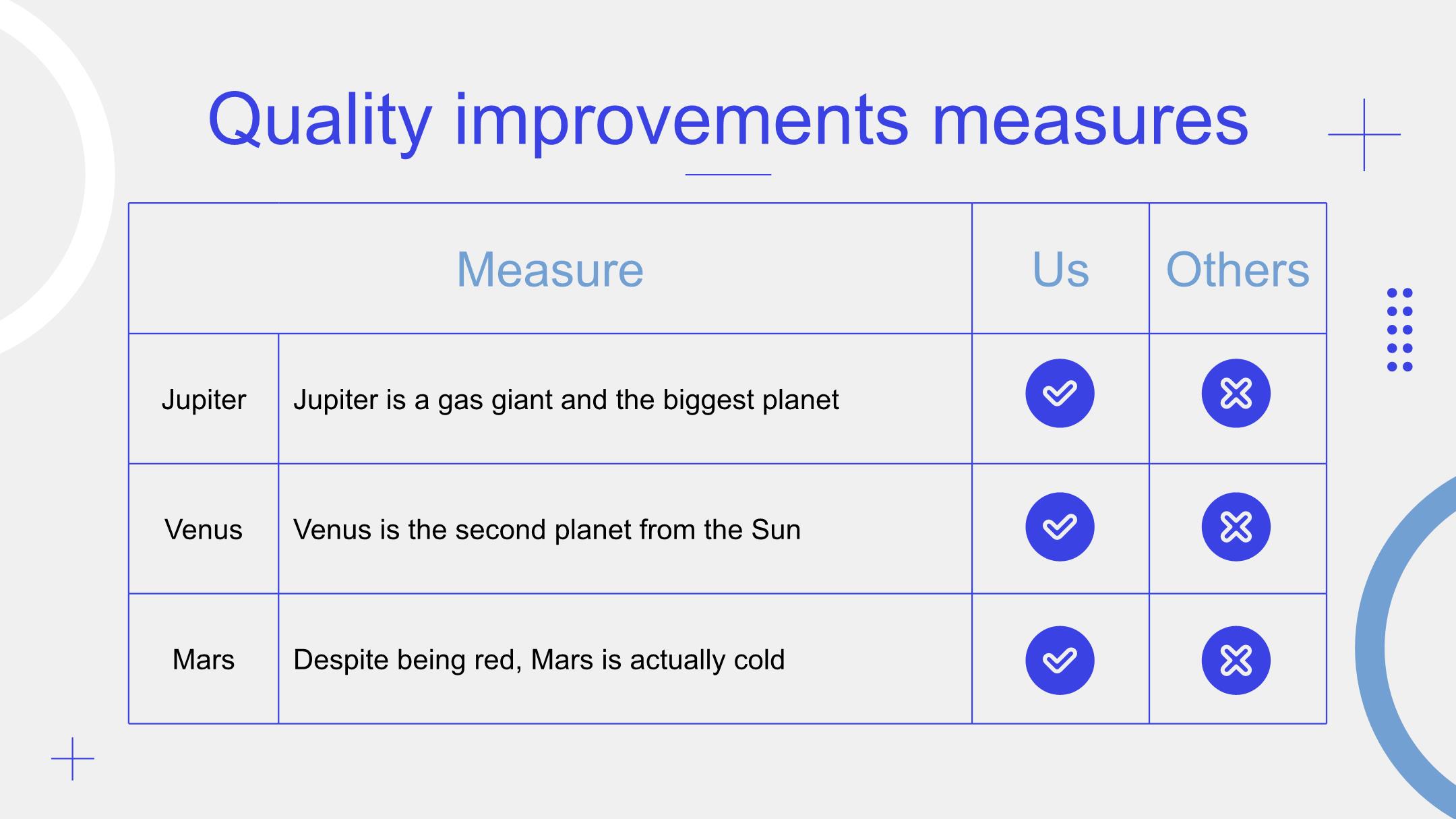The width and height of the screenshot is (1456, 819).
Task: Click the X icon in Mars row
Action: [1236, 660]
